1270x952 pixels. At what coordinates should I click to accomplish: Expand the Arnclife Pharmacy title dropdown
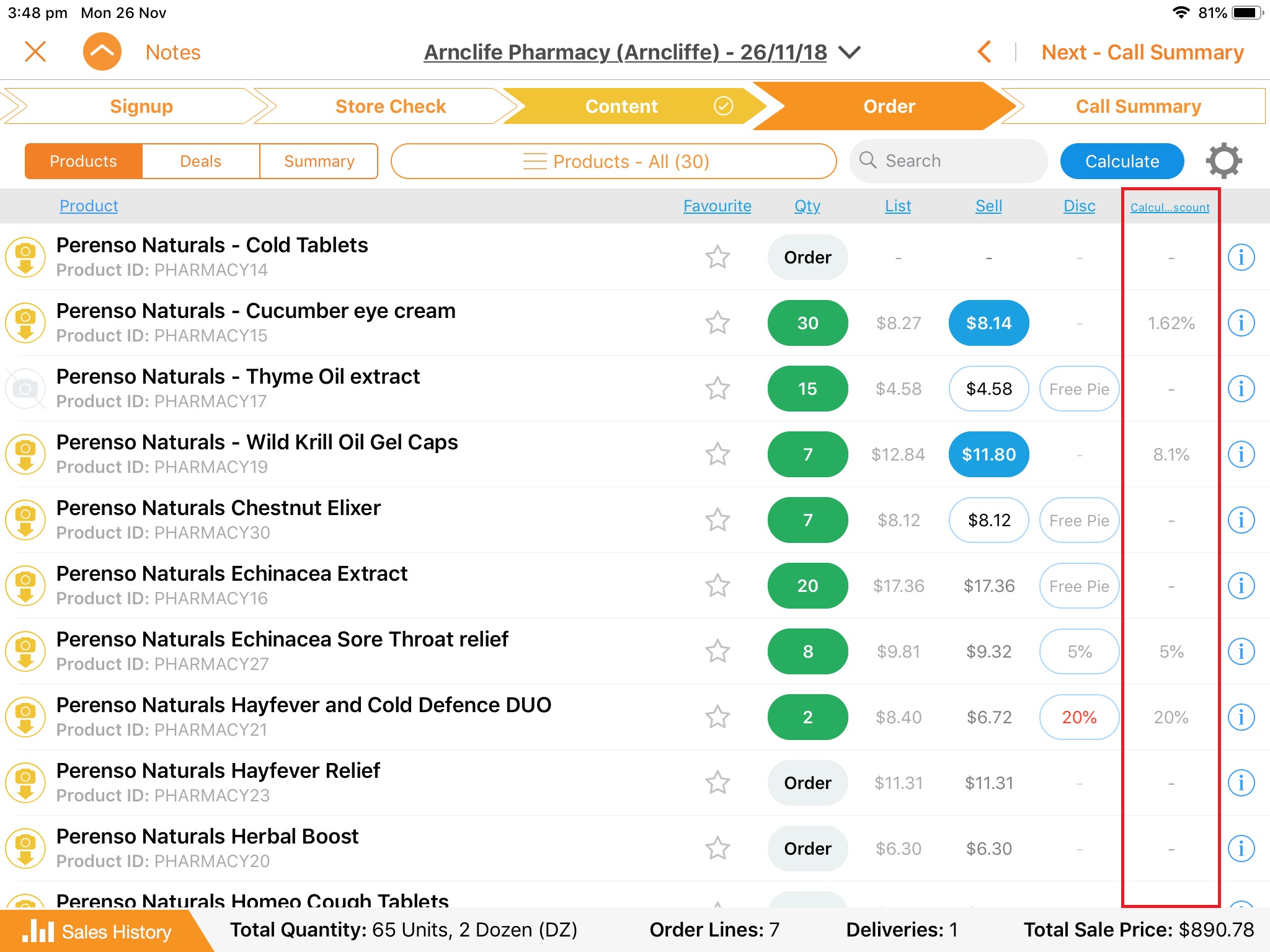point(849,52)
